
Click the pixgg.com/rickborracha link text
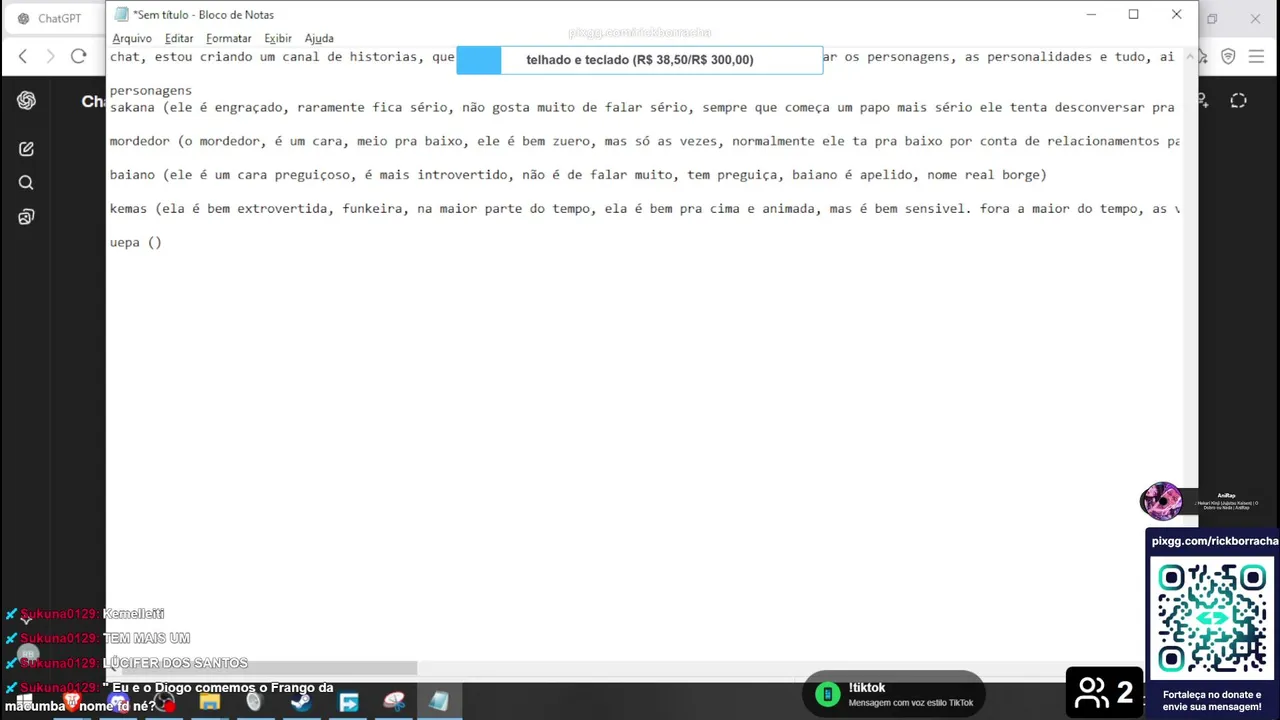coord(1215,541)
